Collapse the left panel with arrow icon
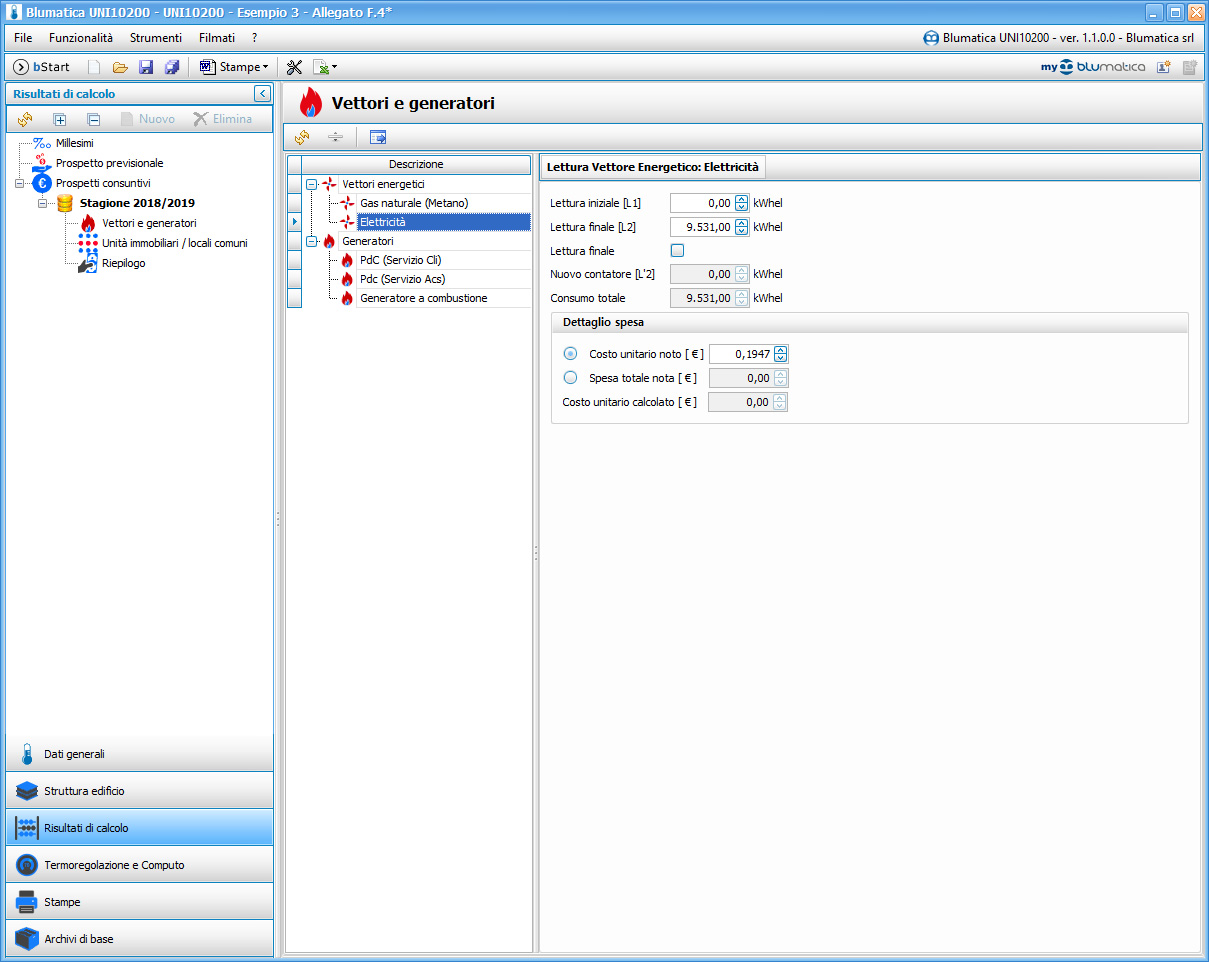This screenshot has height=962, width=1209. [262, 94]
